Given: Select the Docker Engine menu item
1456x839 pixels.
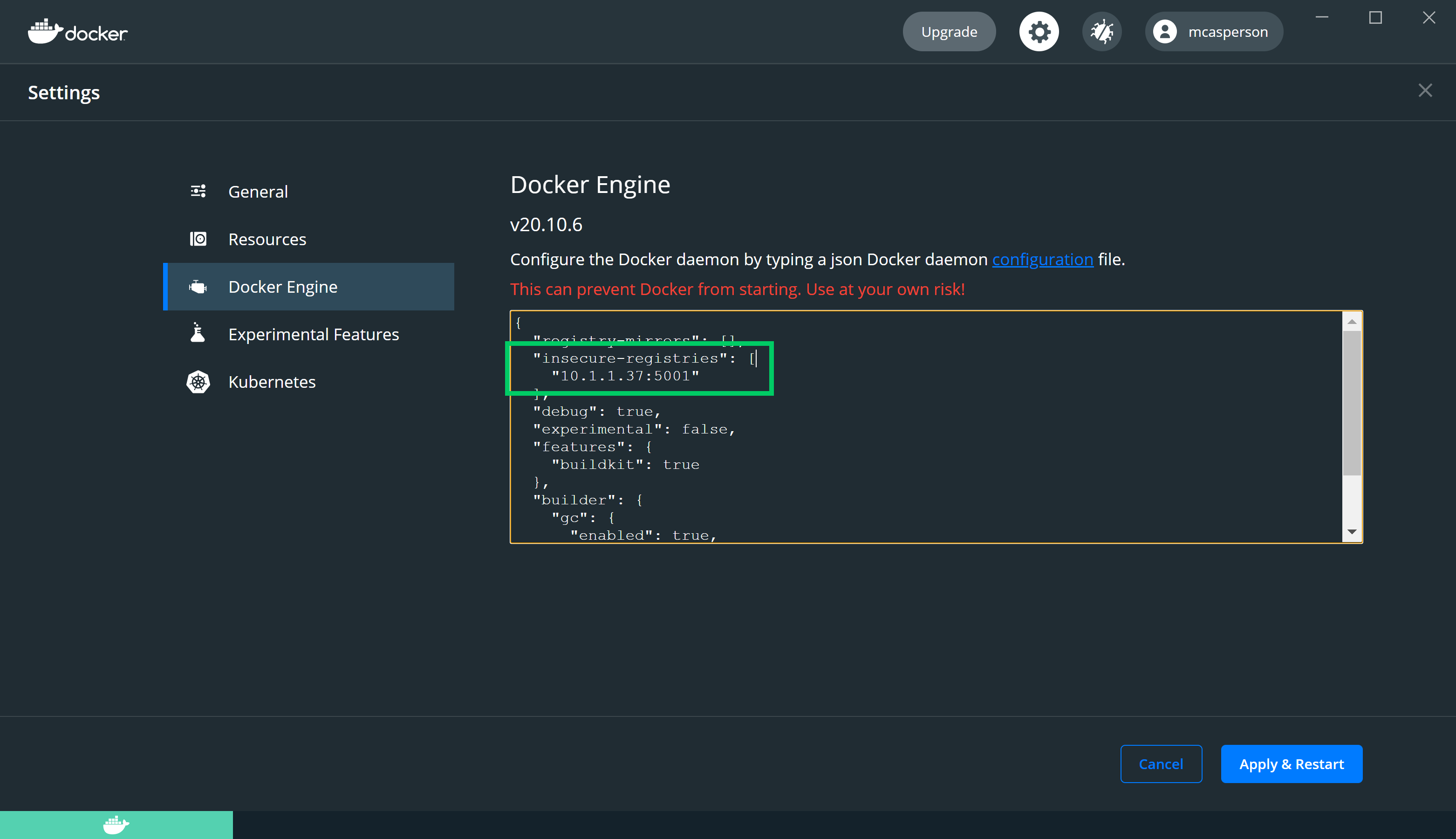Looking at the screenshot, I should (283, 286).
